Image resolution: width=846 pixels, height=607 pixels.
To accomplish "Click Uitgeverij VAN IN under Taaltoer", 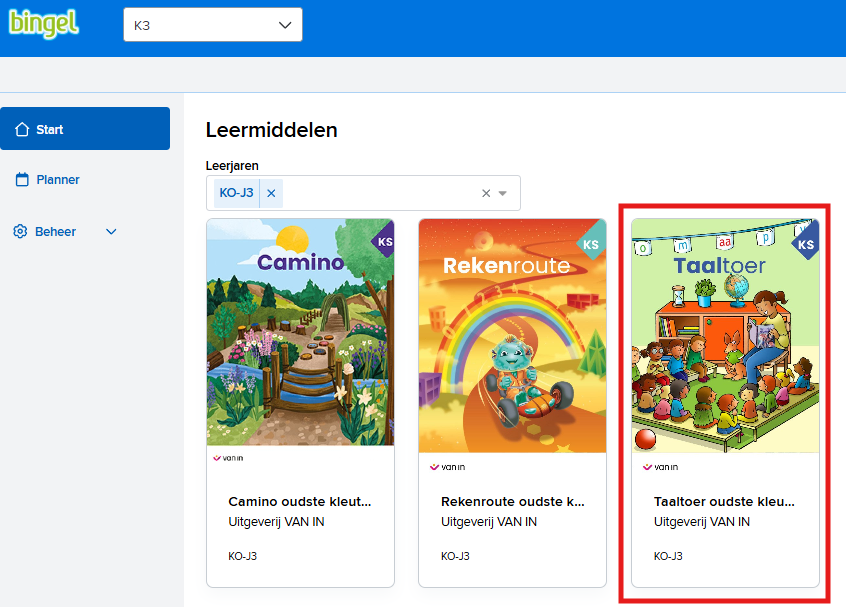I will [x=702, y=522].
